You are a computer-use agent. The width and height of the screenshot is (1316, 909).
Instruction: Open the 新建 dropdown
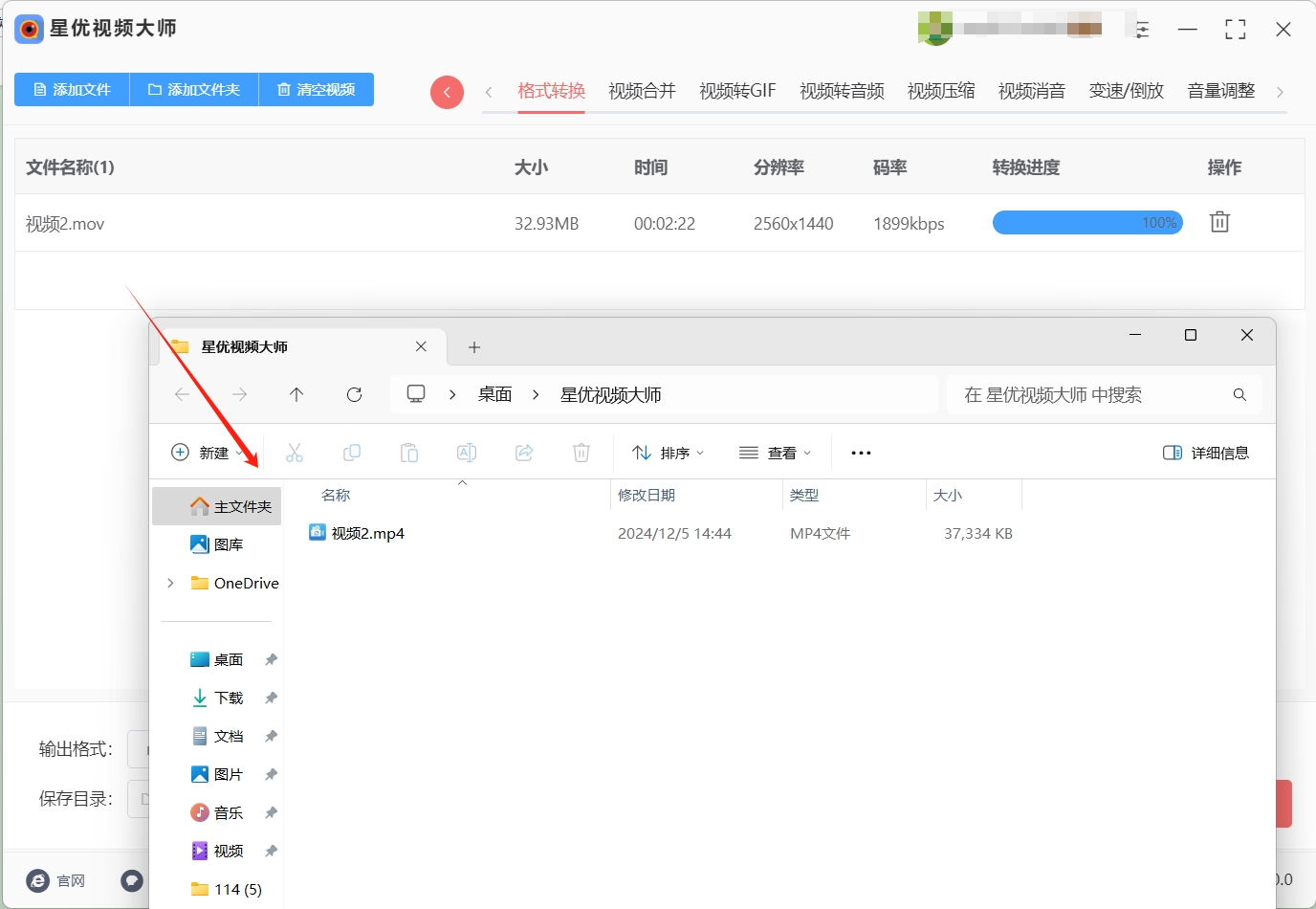(207, 453)
